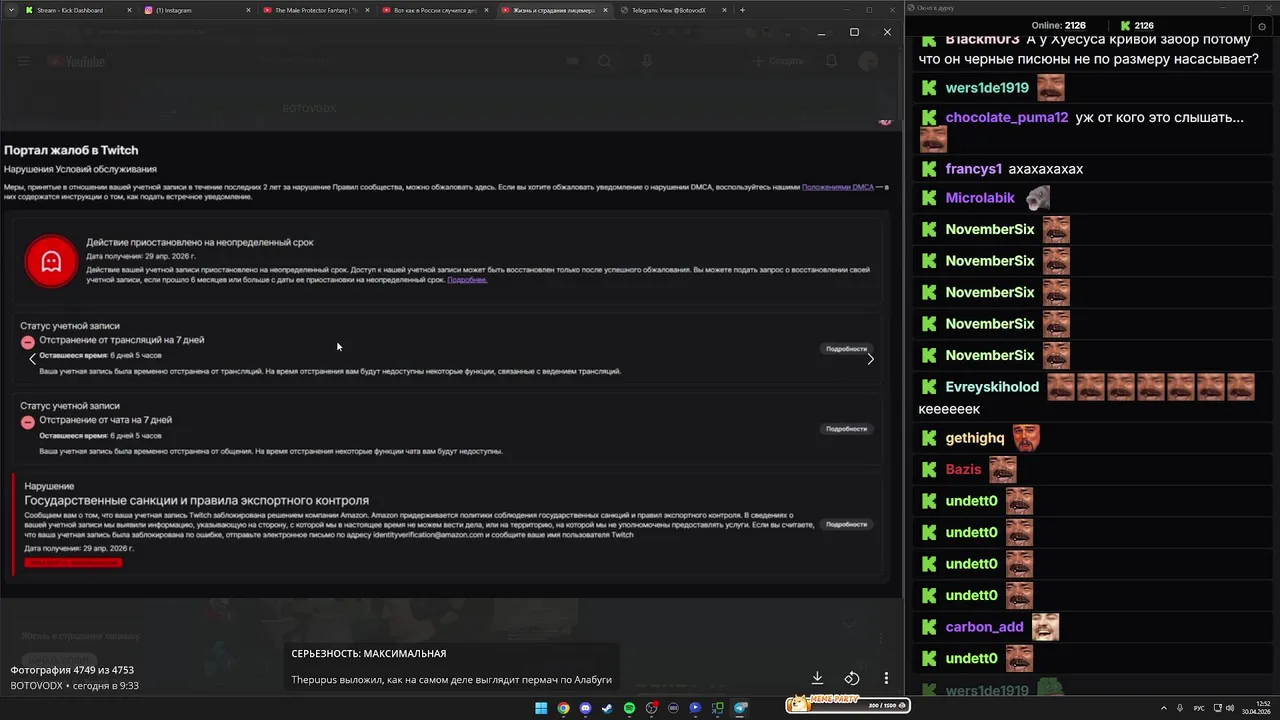Click the РУС language indicator

tap(1199, 708)
